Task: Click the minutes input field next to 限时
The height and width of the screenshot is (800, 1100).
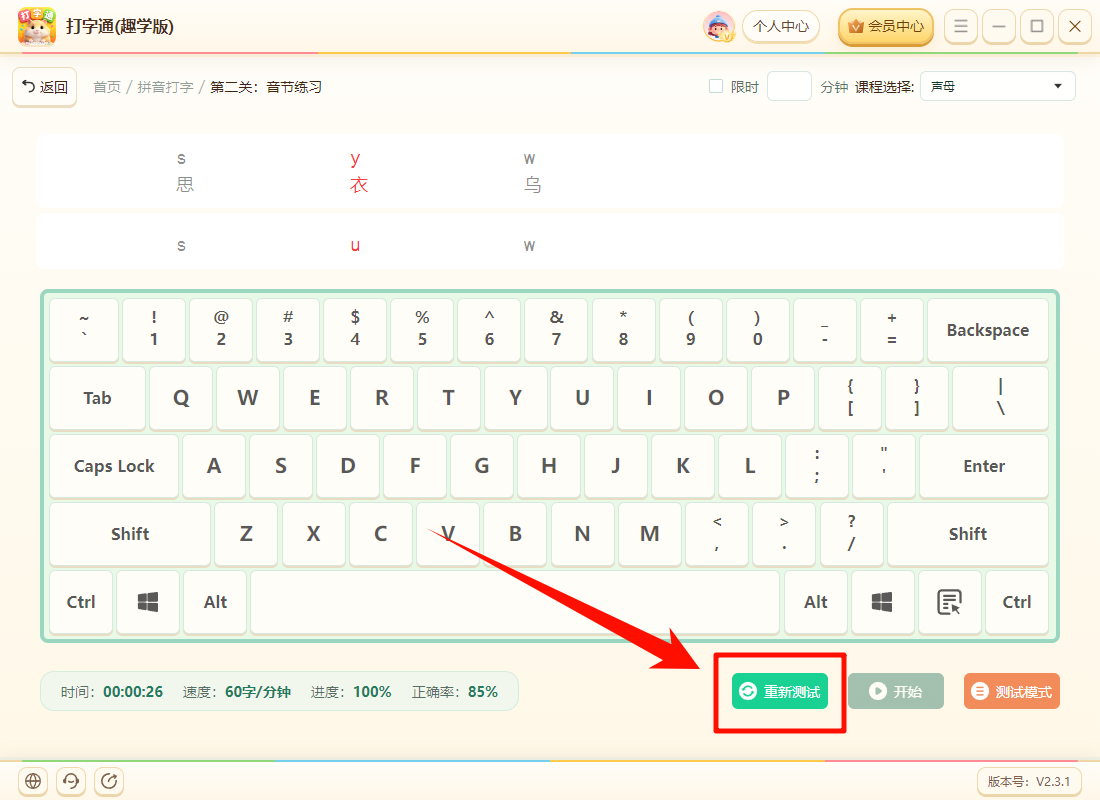Action: [789, 86]
